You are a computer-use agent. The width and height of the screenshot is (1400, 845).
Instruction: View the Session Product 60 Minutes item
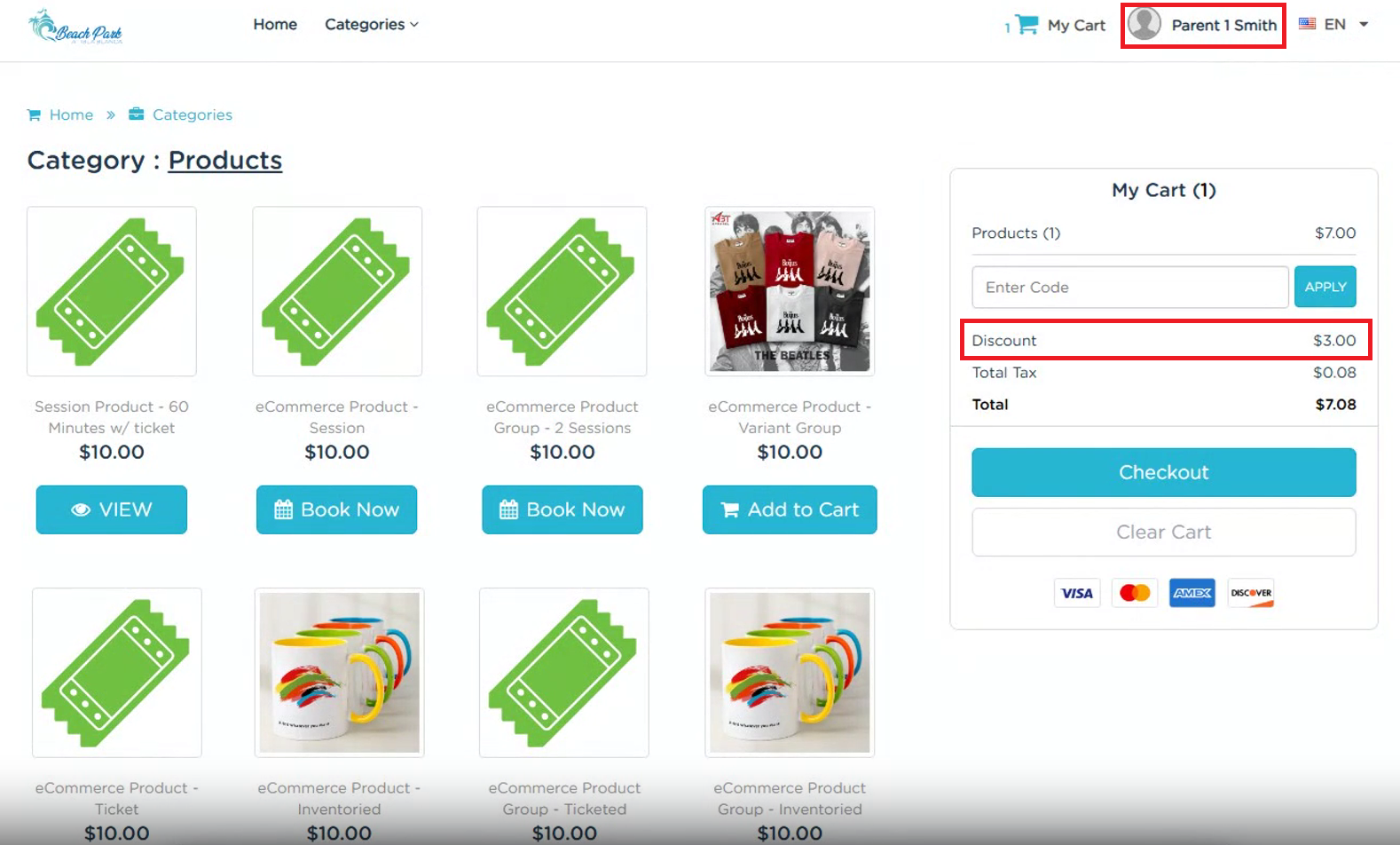[x=112, y=509]
